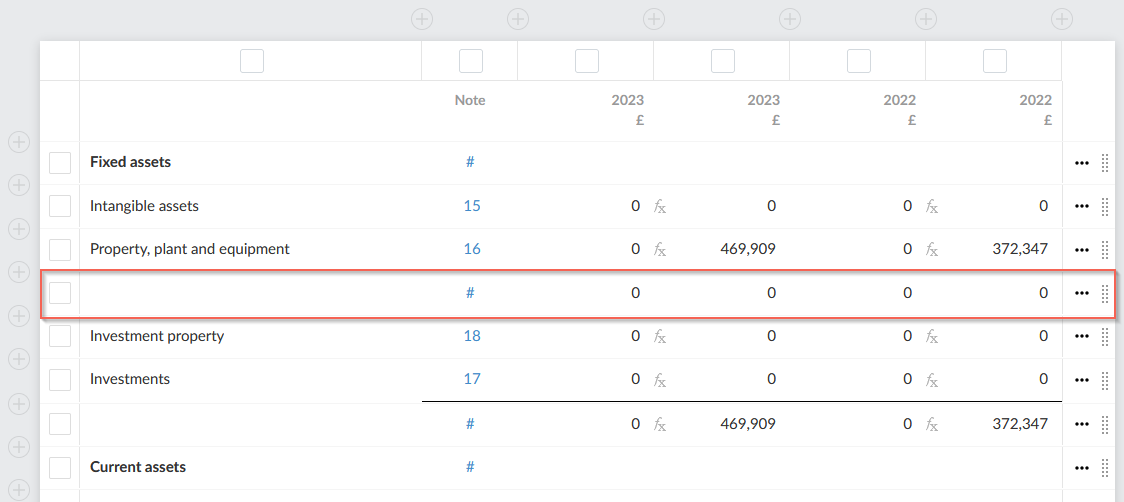Viewport: 1124px width, 502px height.
Task: Open 2023 fx formula for Property, plant and equipment
Action: (x=659, y=250)
